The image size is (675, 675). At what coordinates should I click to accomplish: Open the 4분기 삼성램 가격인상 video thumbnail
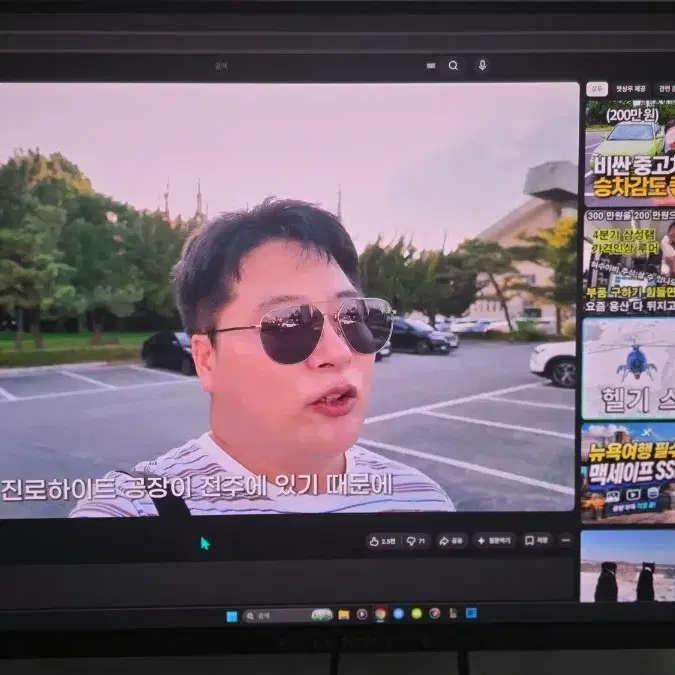(x=629, y=262)
